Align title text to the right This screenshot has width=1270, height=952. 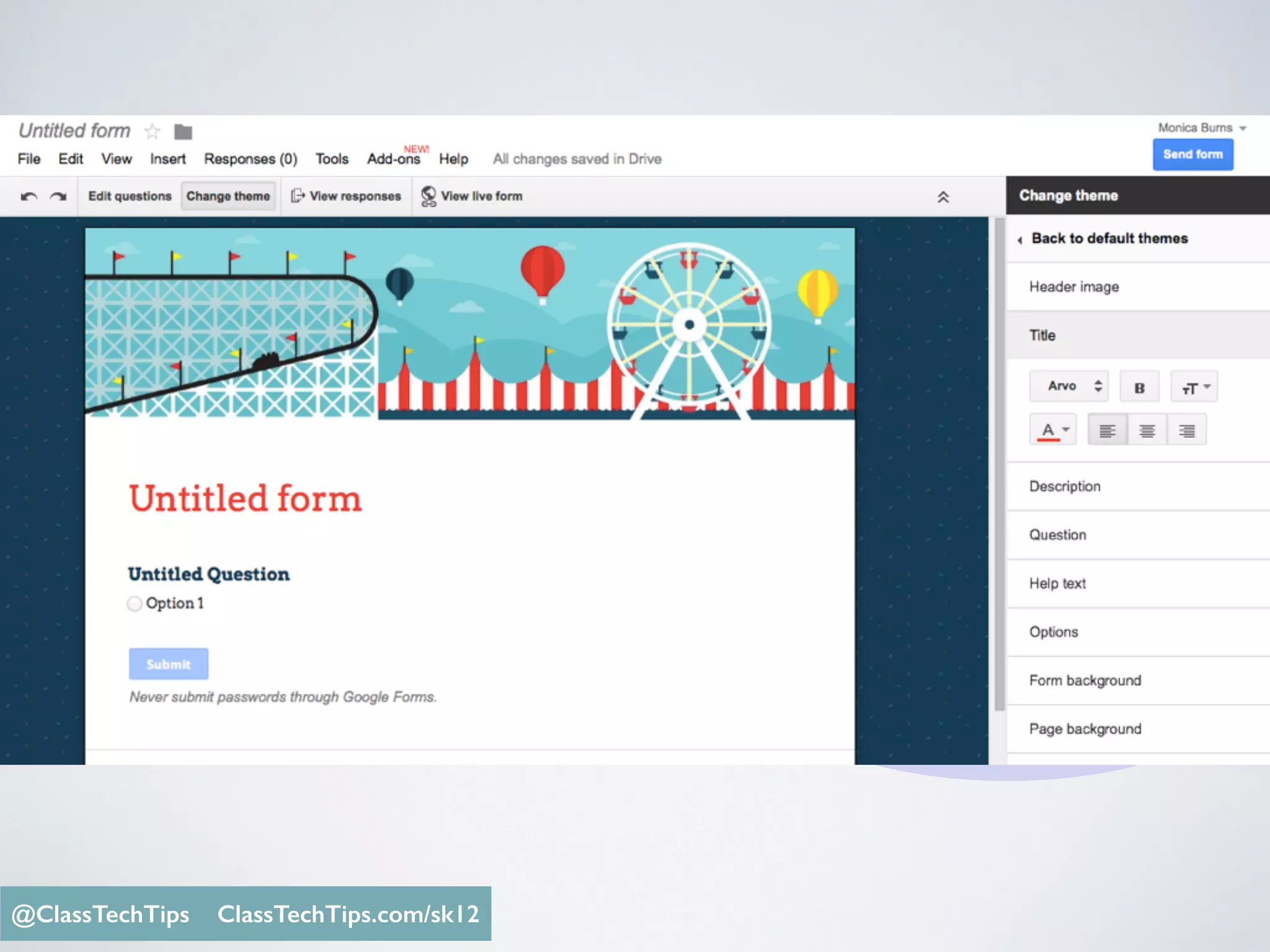(x=1187, y=430)
